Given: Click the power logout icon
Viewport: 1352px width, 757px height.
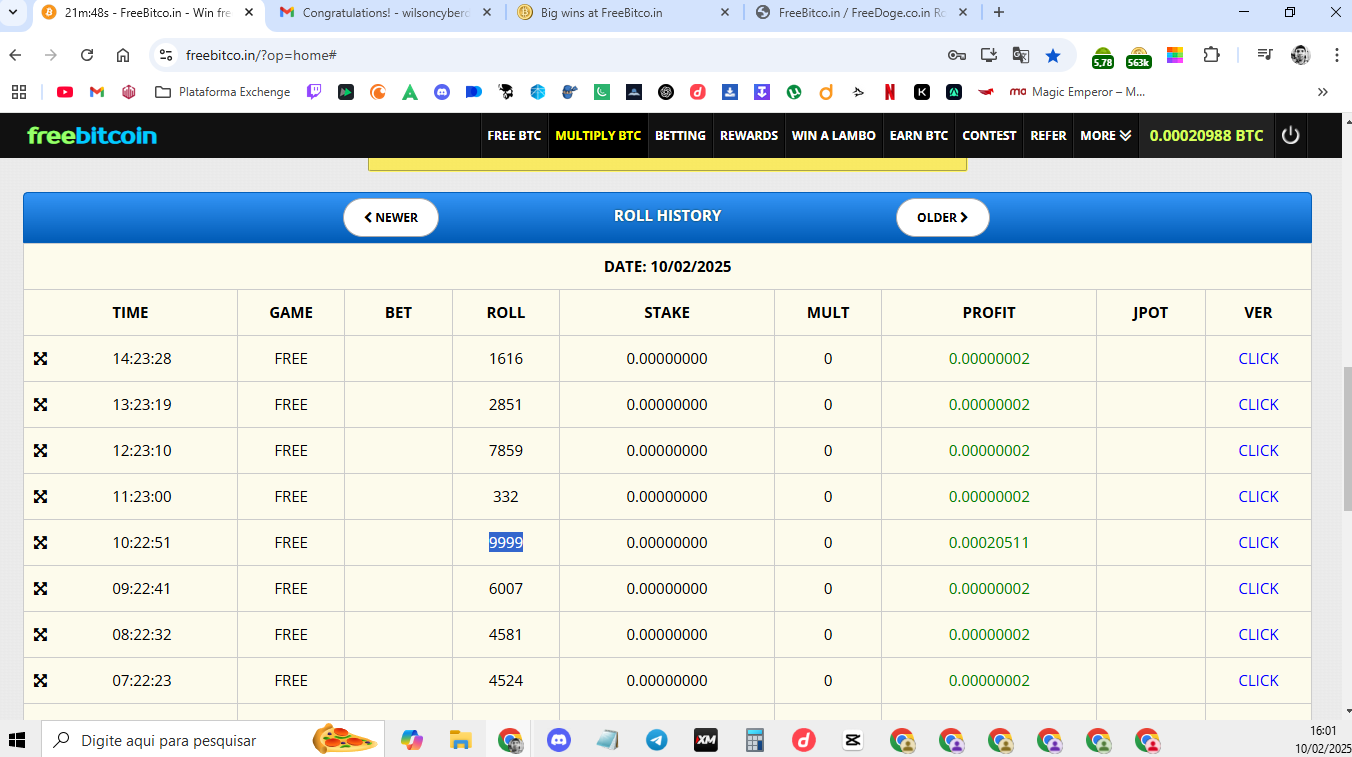Looking at the screenshot, I should pos(1291,135).
